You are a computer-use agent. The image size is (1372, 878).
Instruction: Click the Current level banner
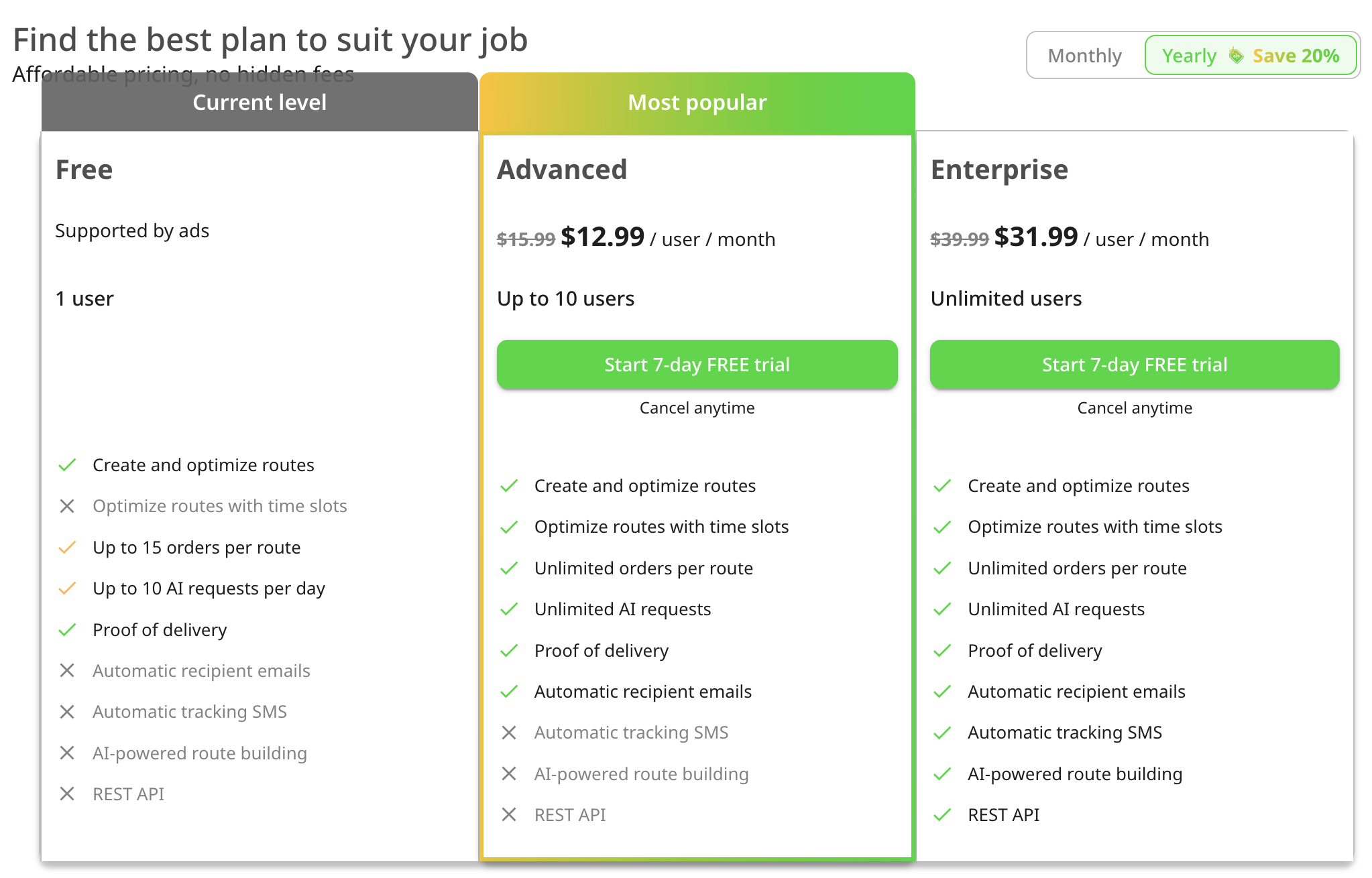click(260, 102)
